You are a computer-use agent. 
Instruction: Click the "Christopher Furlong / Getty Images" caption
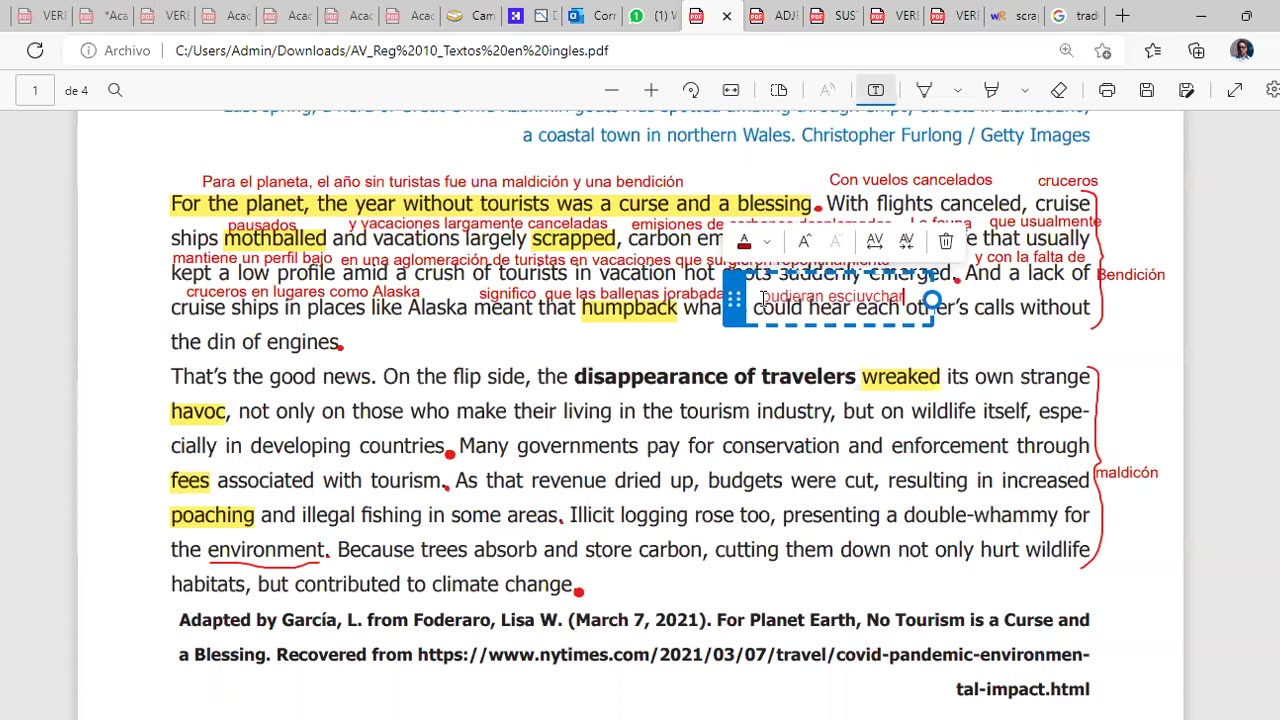[x=945, y=134]
